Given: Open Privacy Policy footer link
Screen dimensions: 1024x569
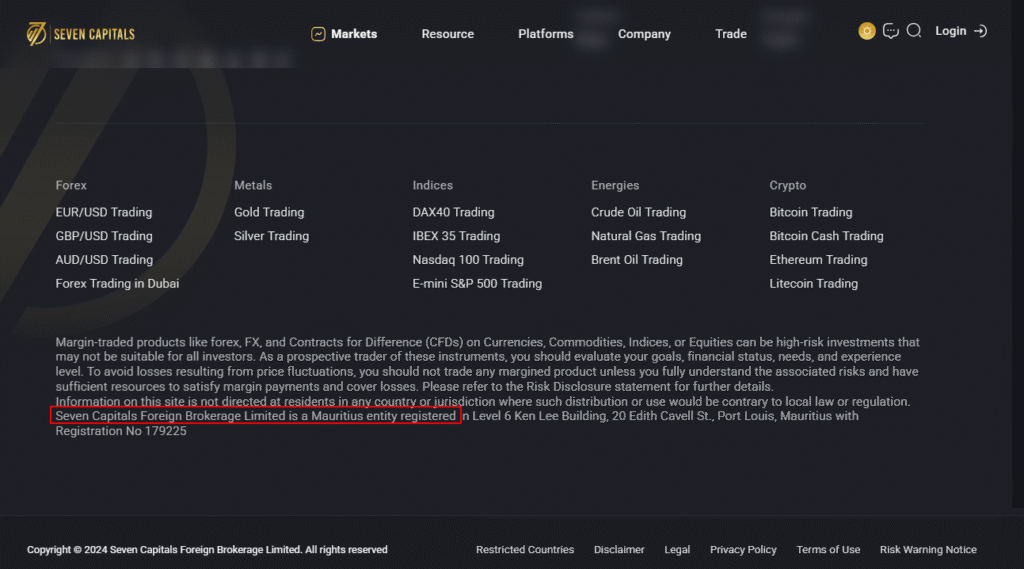Looking at the screenshot, I should (743, 550).
